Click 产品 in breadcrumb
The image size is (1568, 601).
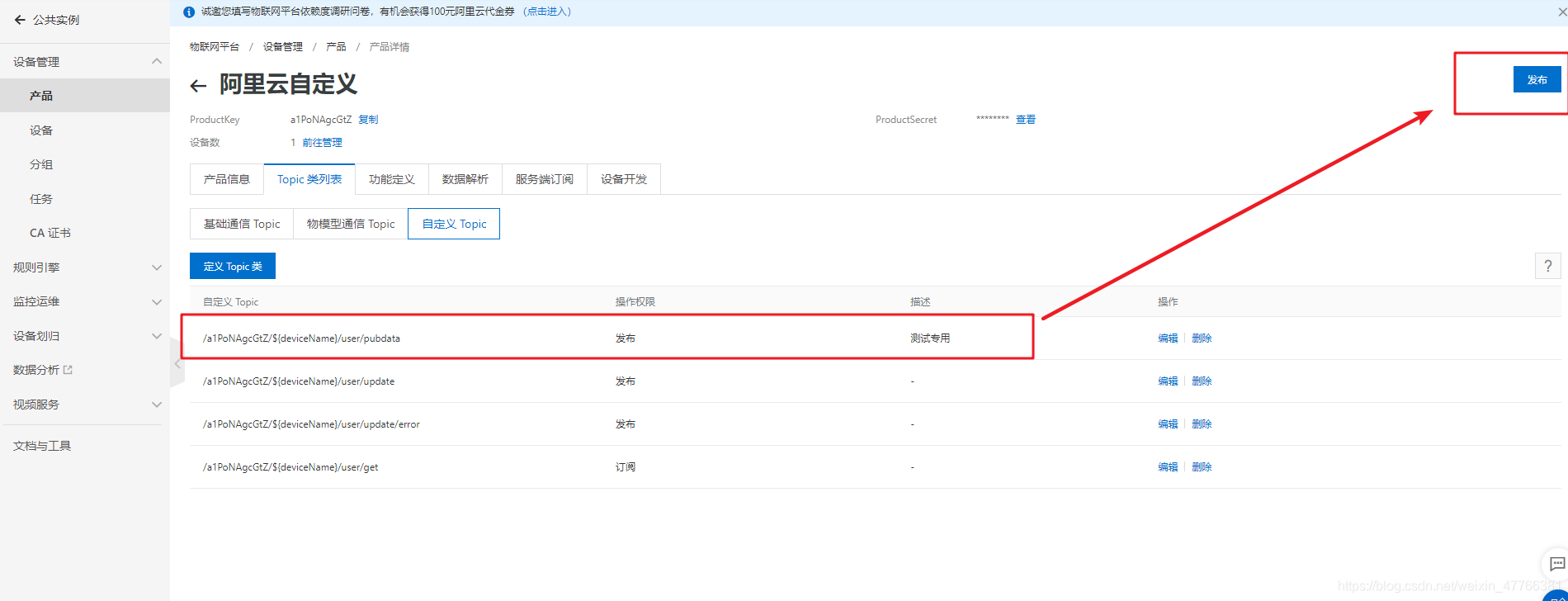pos(336,47)
